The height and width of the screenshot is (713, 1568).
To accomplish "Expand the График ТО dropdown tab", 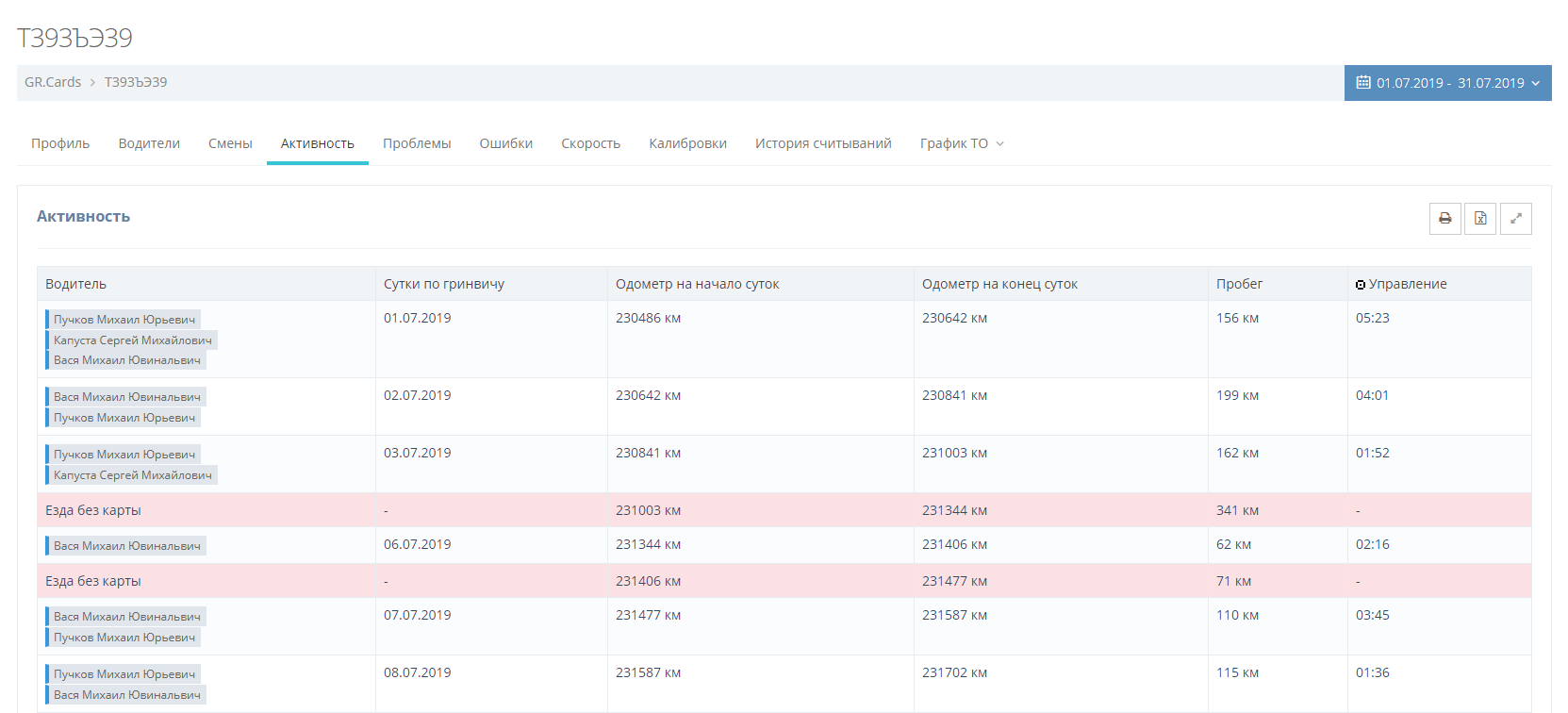I will coord(962,143).
